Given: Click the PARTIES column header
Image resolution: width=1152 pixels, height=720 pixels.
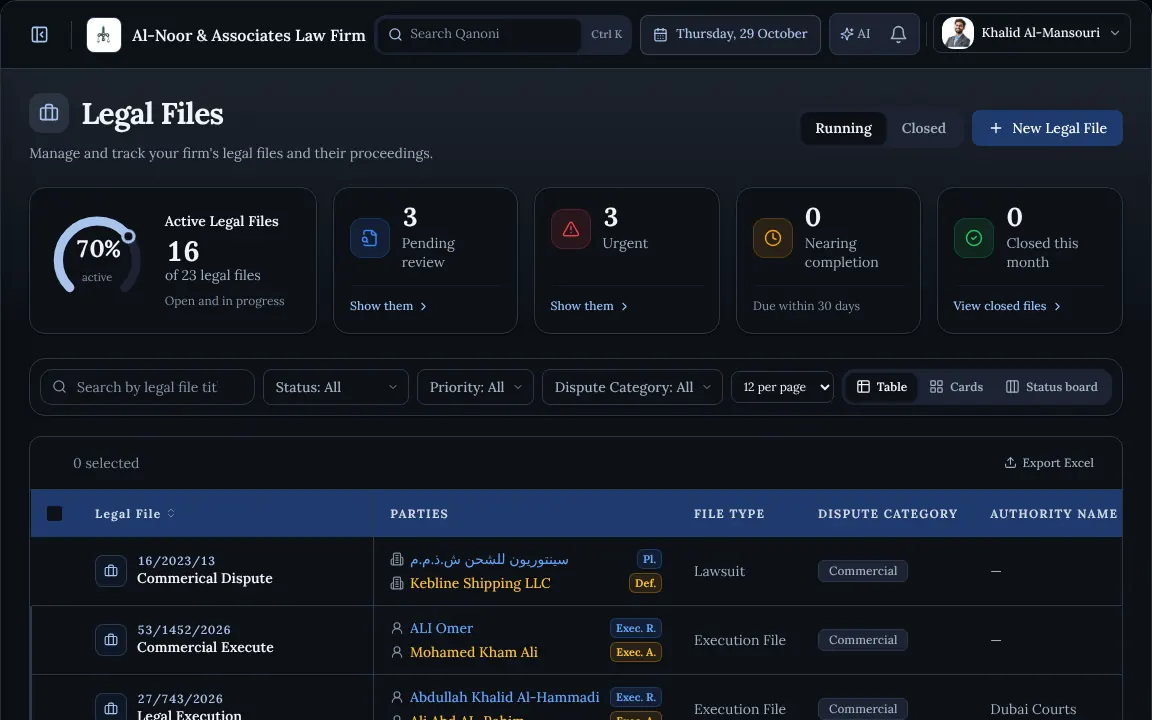Looking at the screenshot, I should (x=419, y=514).
